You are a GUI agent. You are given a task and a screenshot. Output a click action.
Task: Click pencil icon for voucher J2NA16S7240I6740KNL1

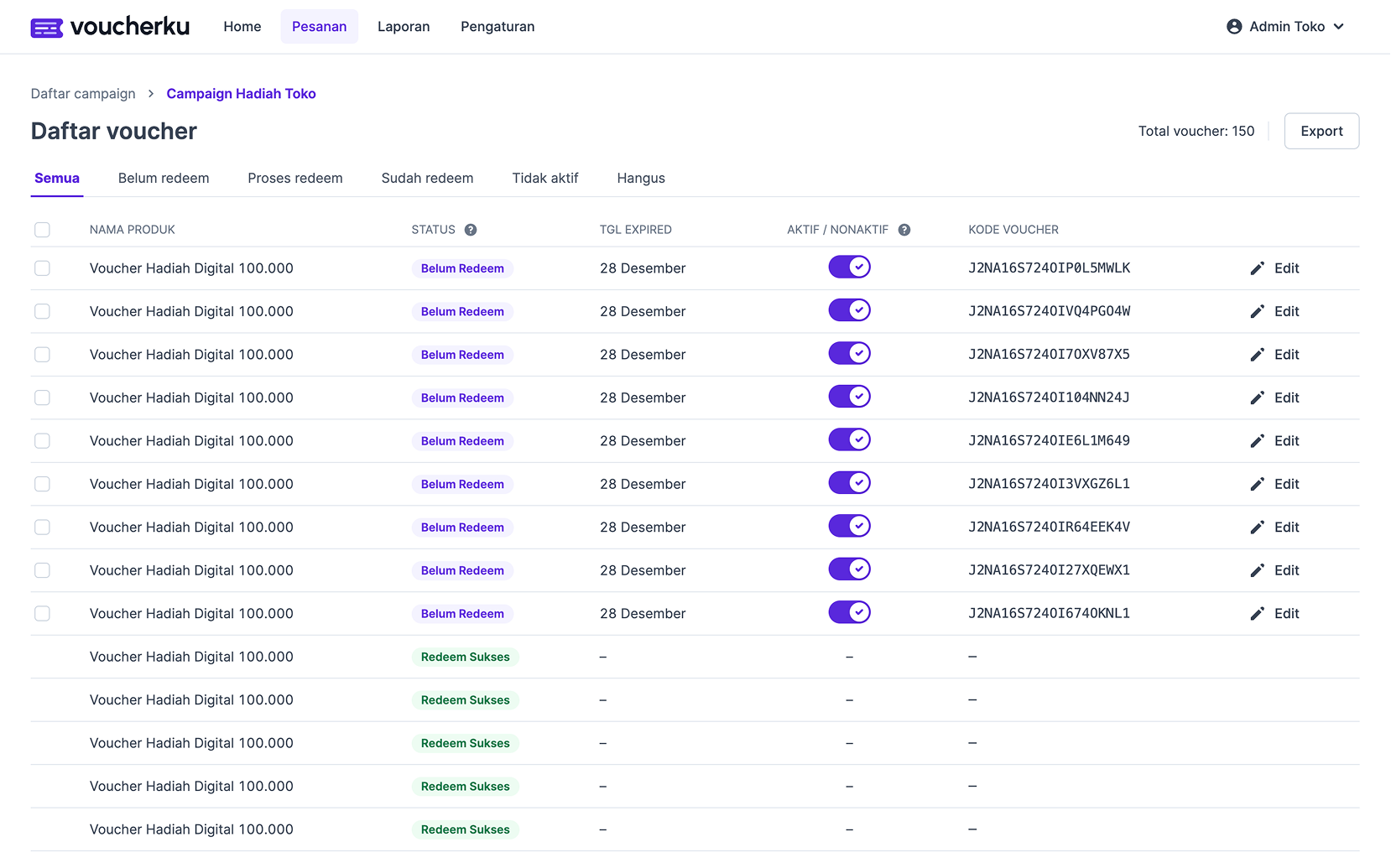[x=1257, y=614]
